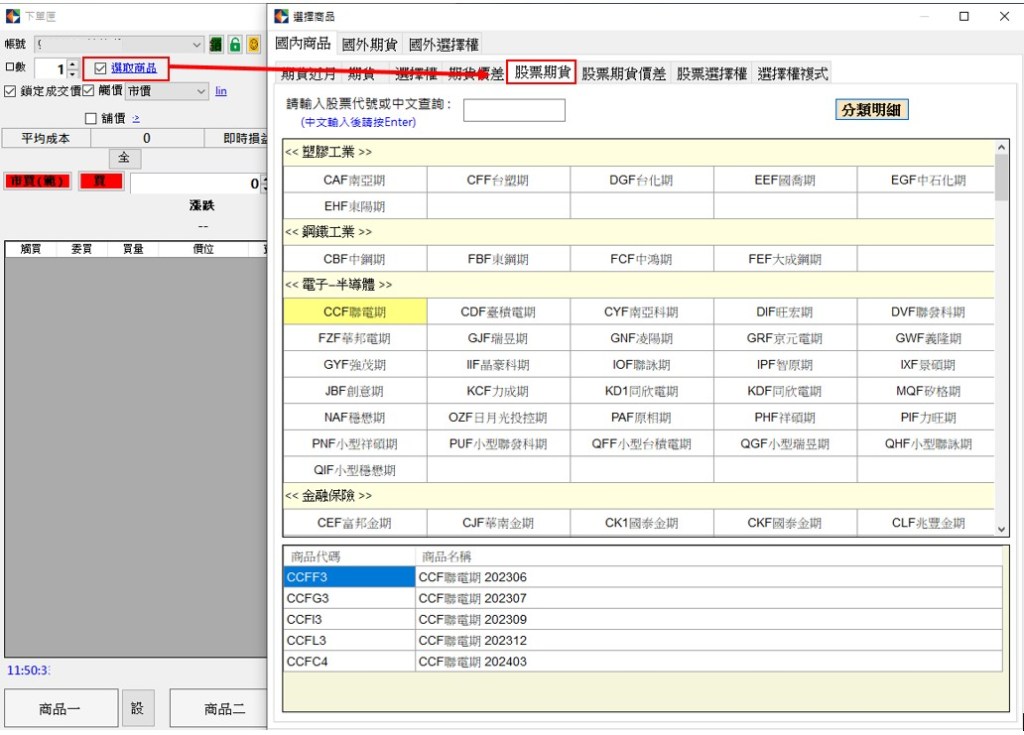Switch to the 國外期貨 tab

point(369,44)
